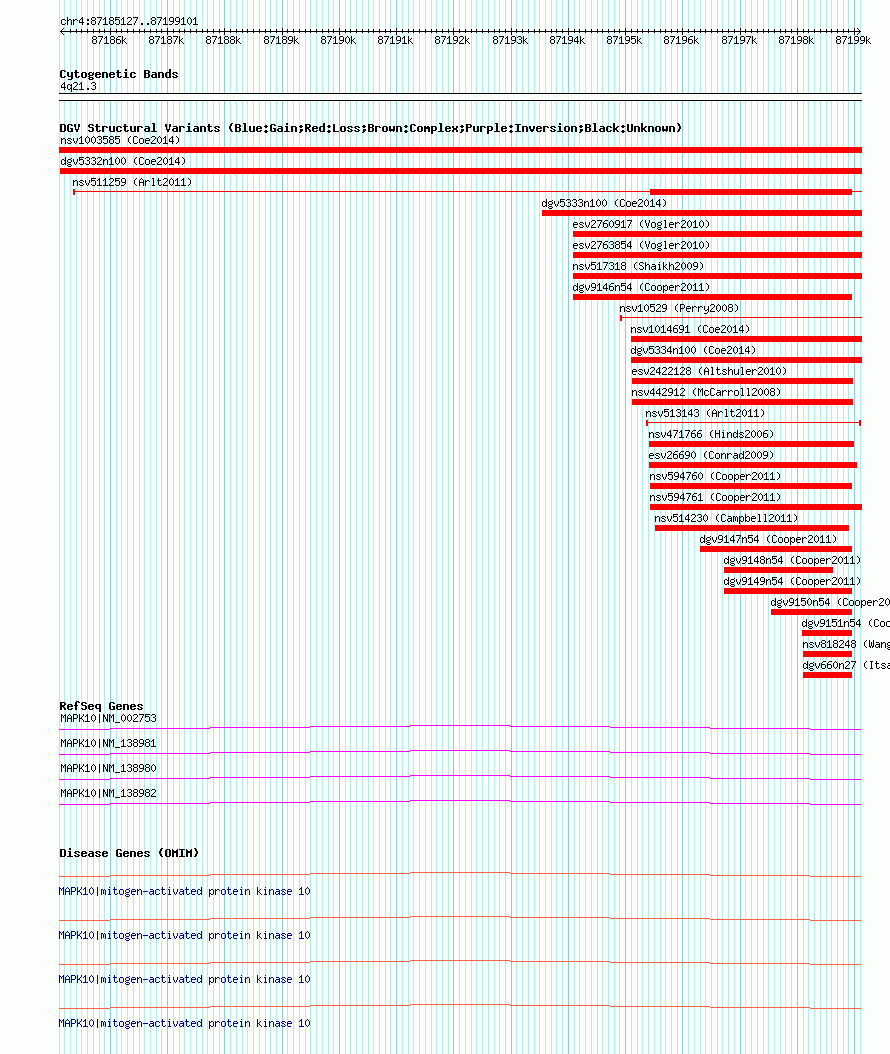Open the dgv5333n100 (Coe2014) variant label

pyautogui.click(x=604, y=203)
